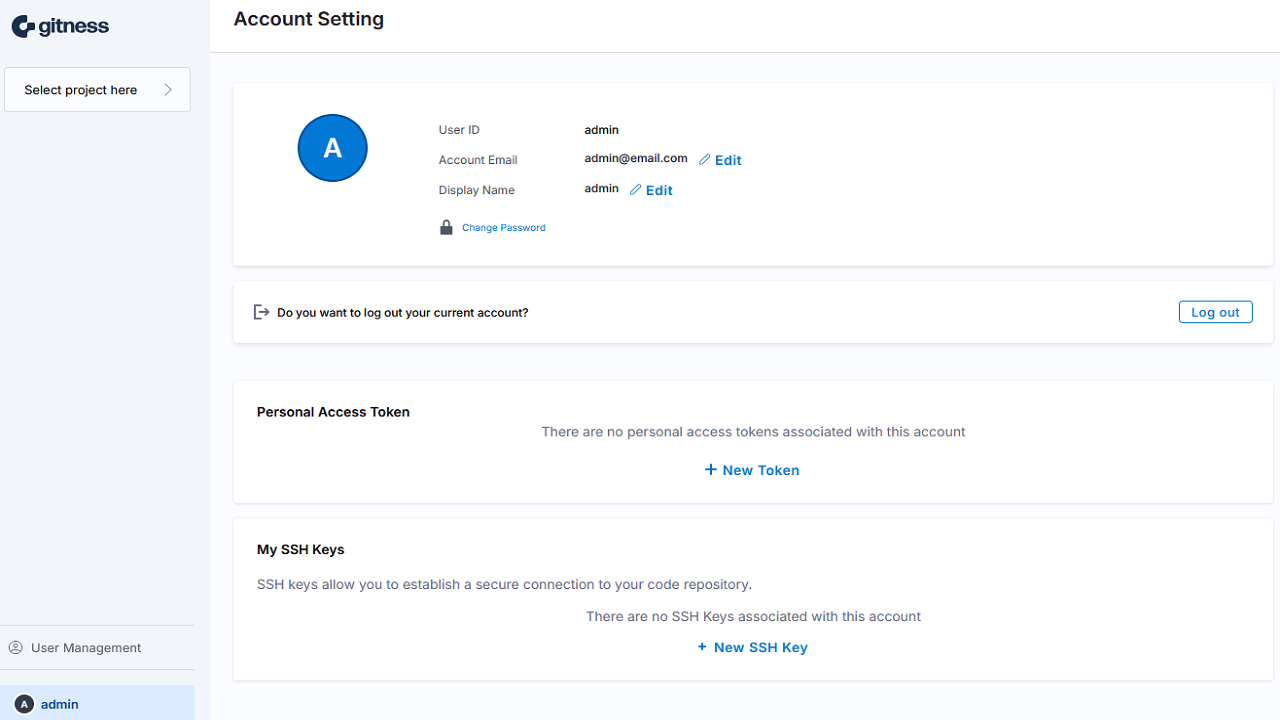Click the plus icon beside New SSH Key
1280x720 pixels.
702,647
